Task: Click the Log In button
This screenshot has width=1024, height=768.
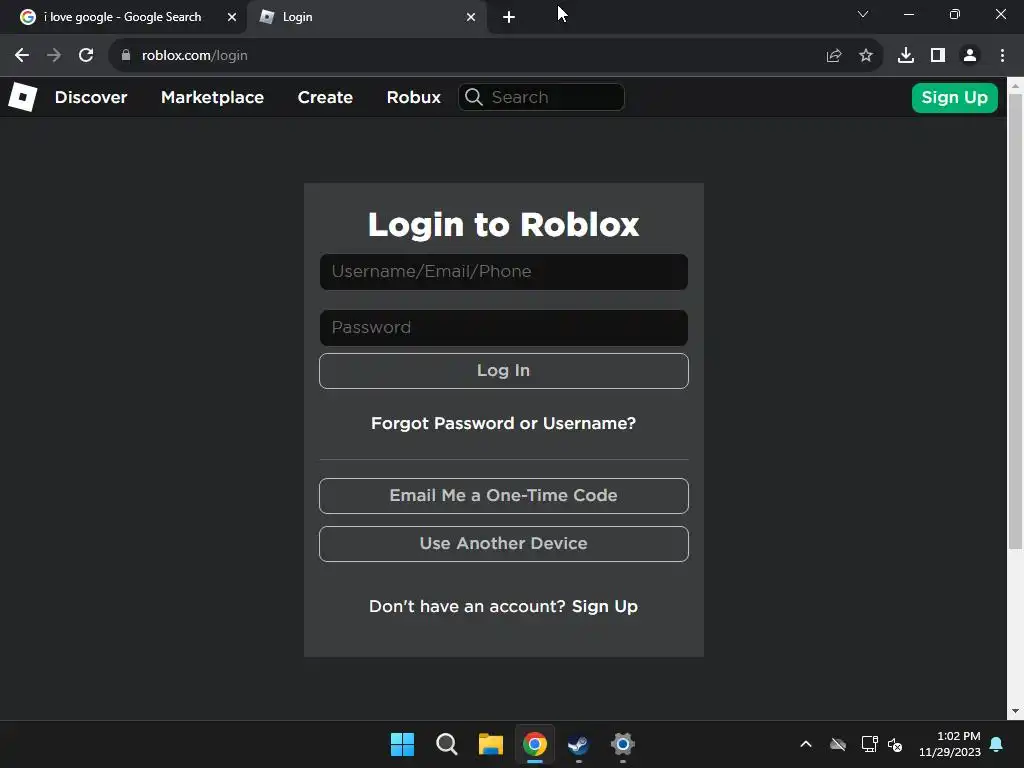Action: point(504,371)
